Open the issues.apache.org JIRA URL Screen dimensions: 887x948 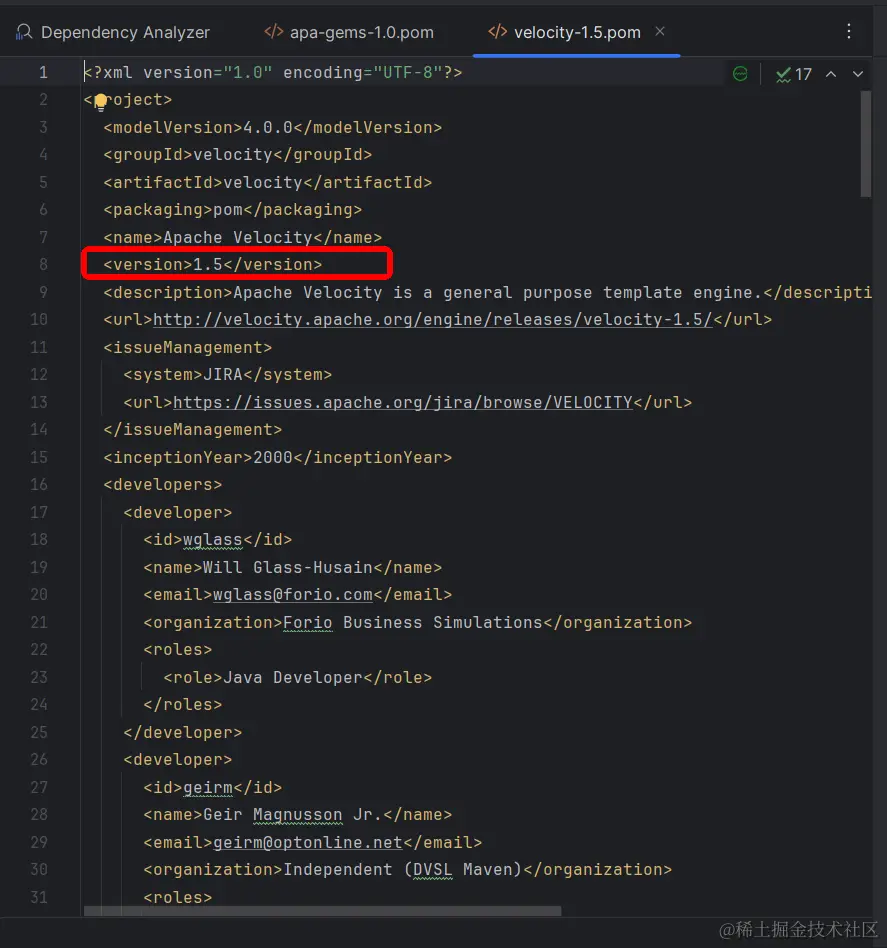click(403, 402)
